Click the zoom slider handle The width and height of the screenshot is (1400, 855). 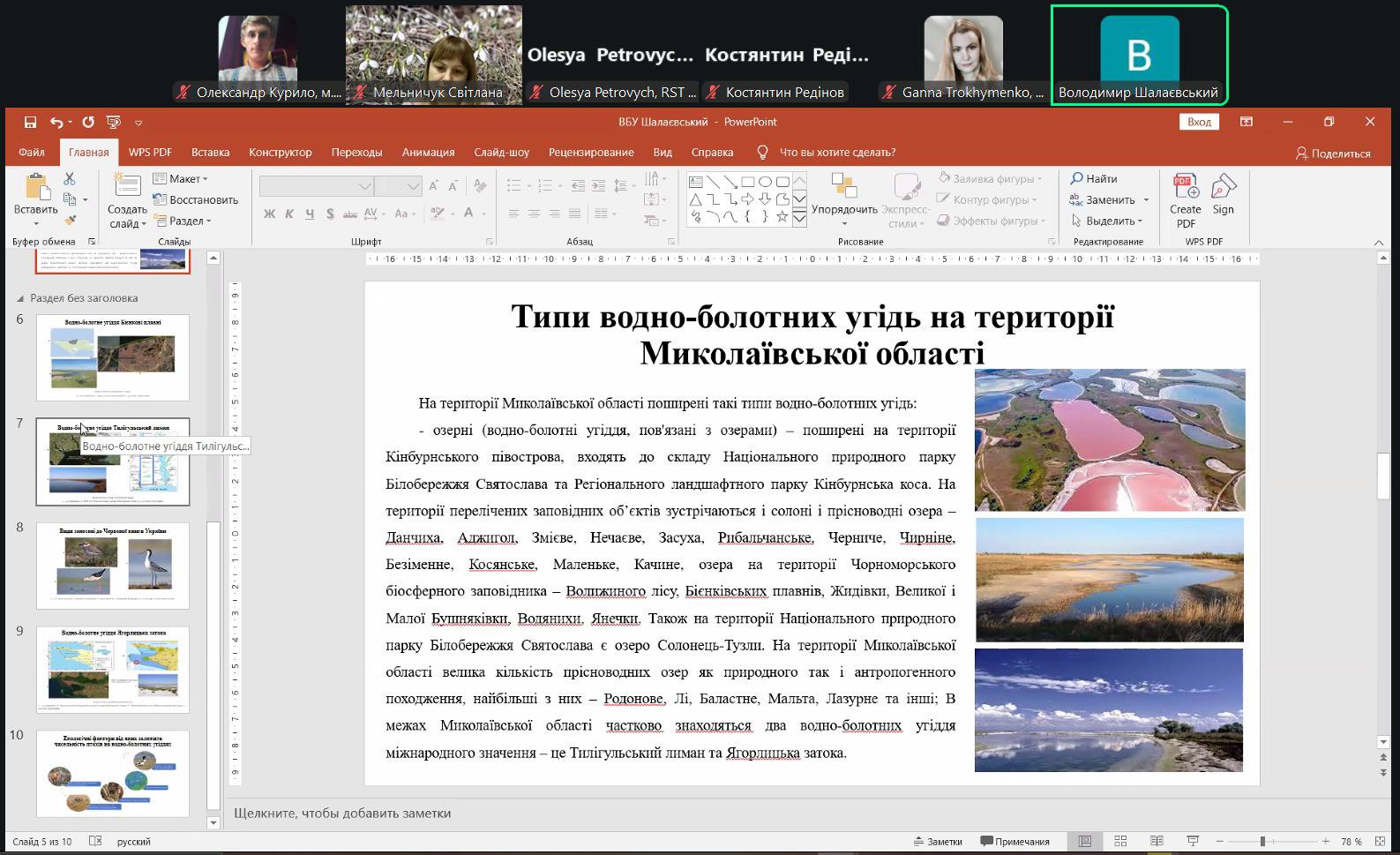click(1262, 841)
